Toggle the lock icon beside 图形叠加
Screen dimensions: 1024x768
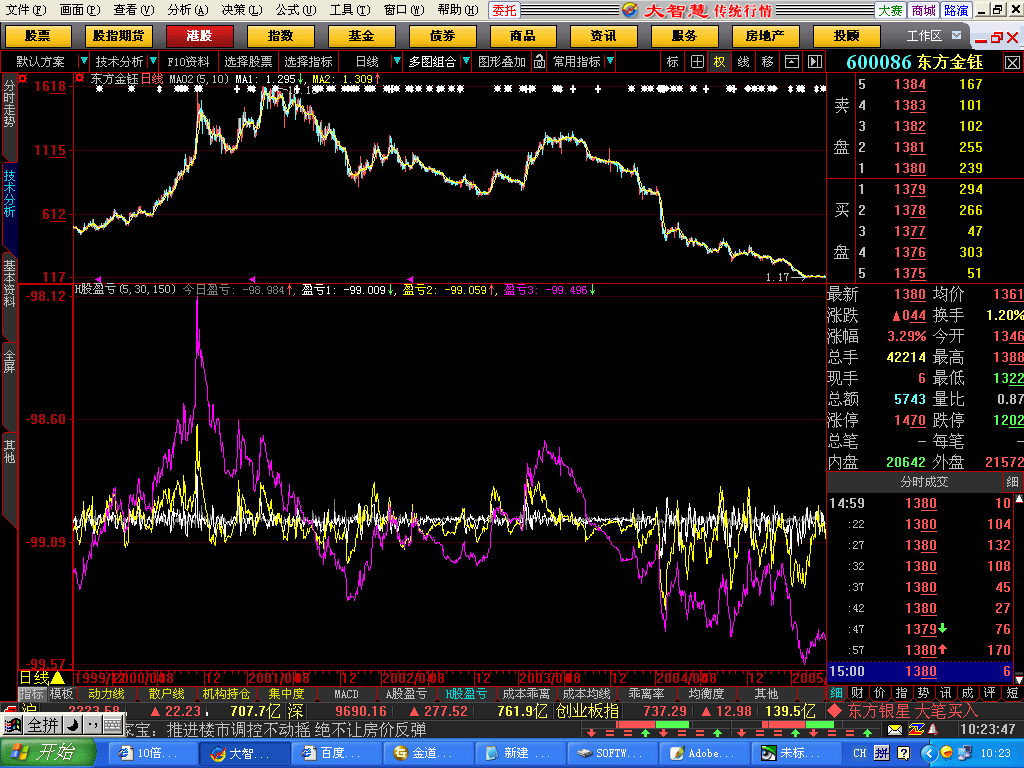(539, 61)
